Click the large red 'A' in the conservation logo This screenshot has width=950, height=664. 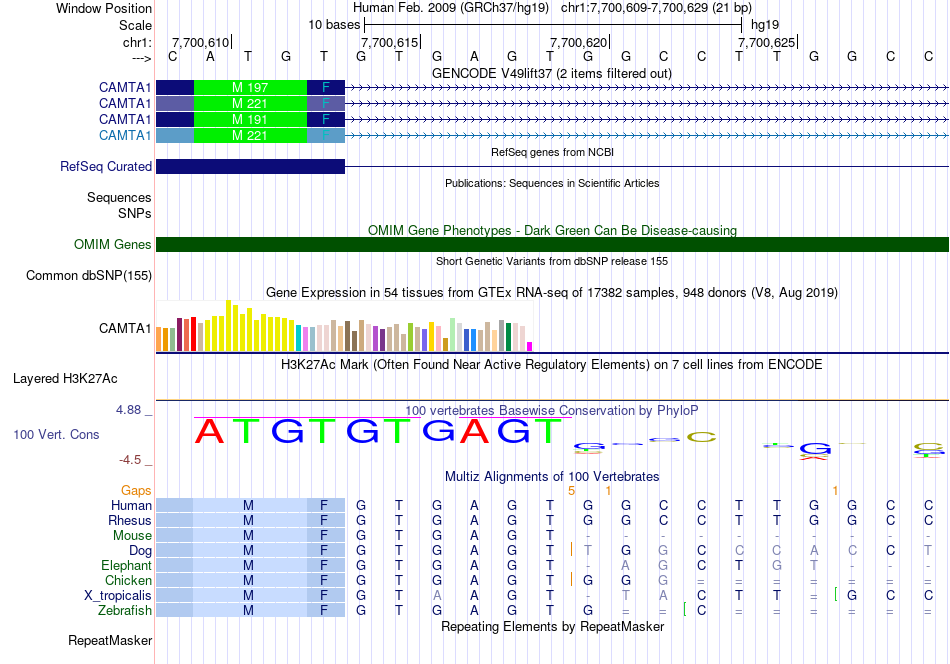pyautogui.click(x=209, y=431)
